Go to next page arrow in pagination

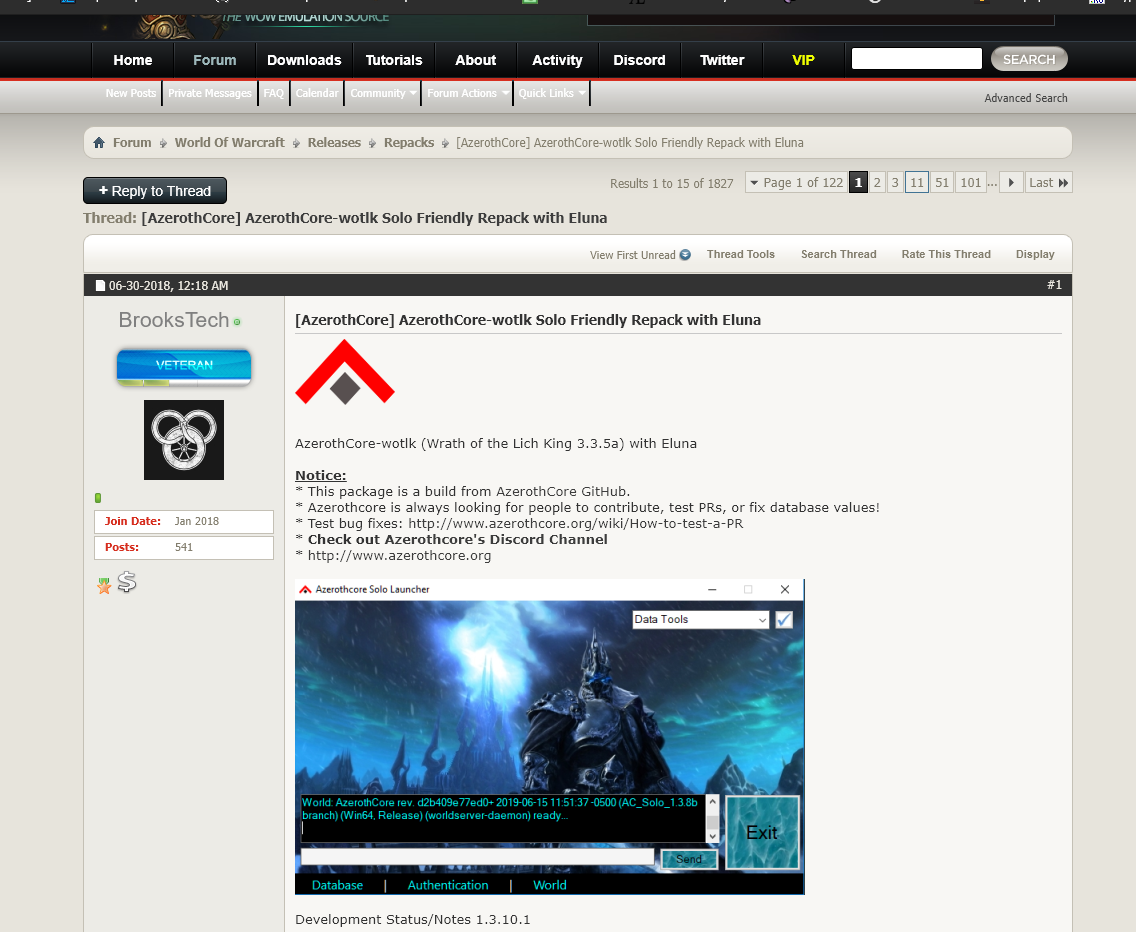click(1011, 183)
